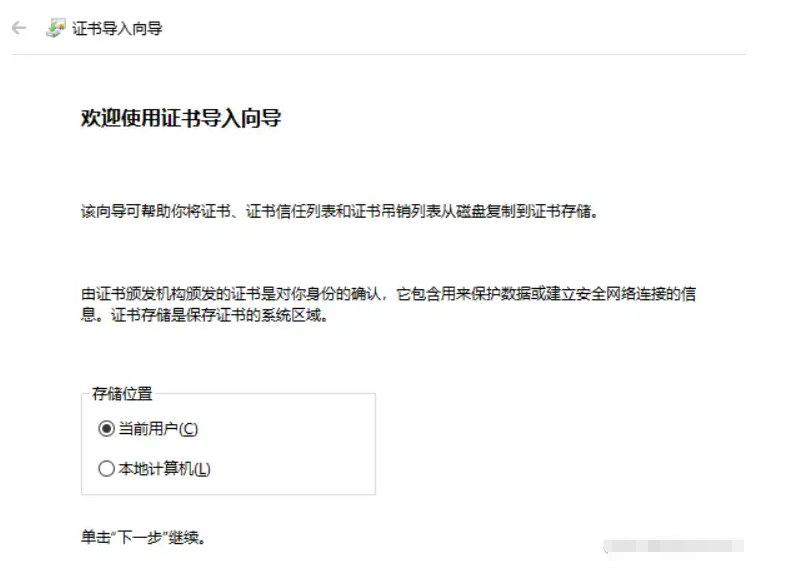This screenshot has height=579, width=793.
Task: Click the quoted 下一步 words in the instruction
Action: pyautogui.click(x=140, y=537)
